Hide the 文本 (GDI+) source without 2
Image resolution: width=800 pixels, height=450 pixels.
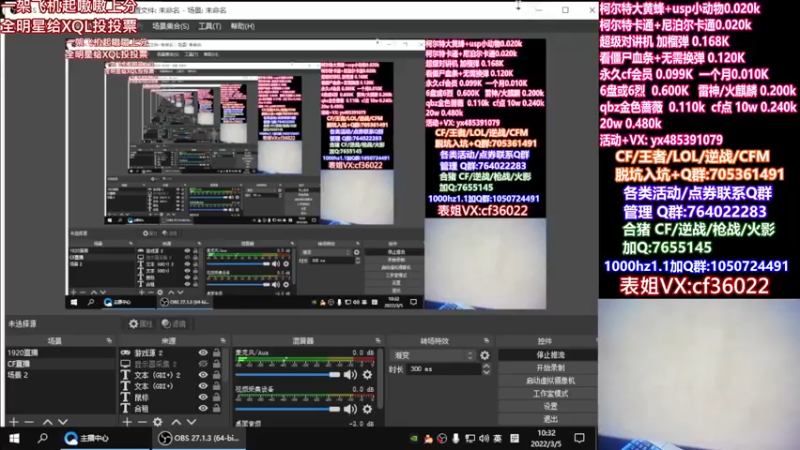coord(203,386)
